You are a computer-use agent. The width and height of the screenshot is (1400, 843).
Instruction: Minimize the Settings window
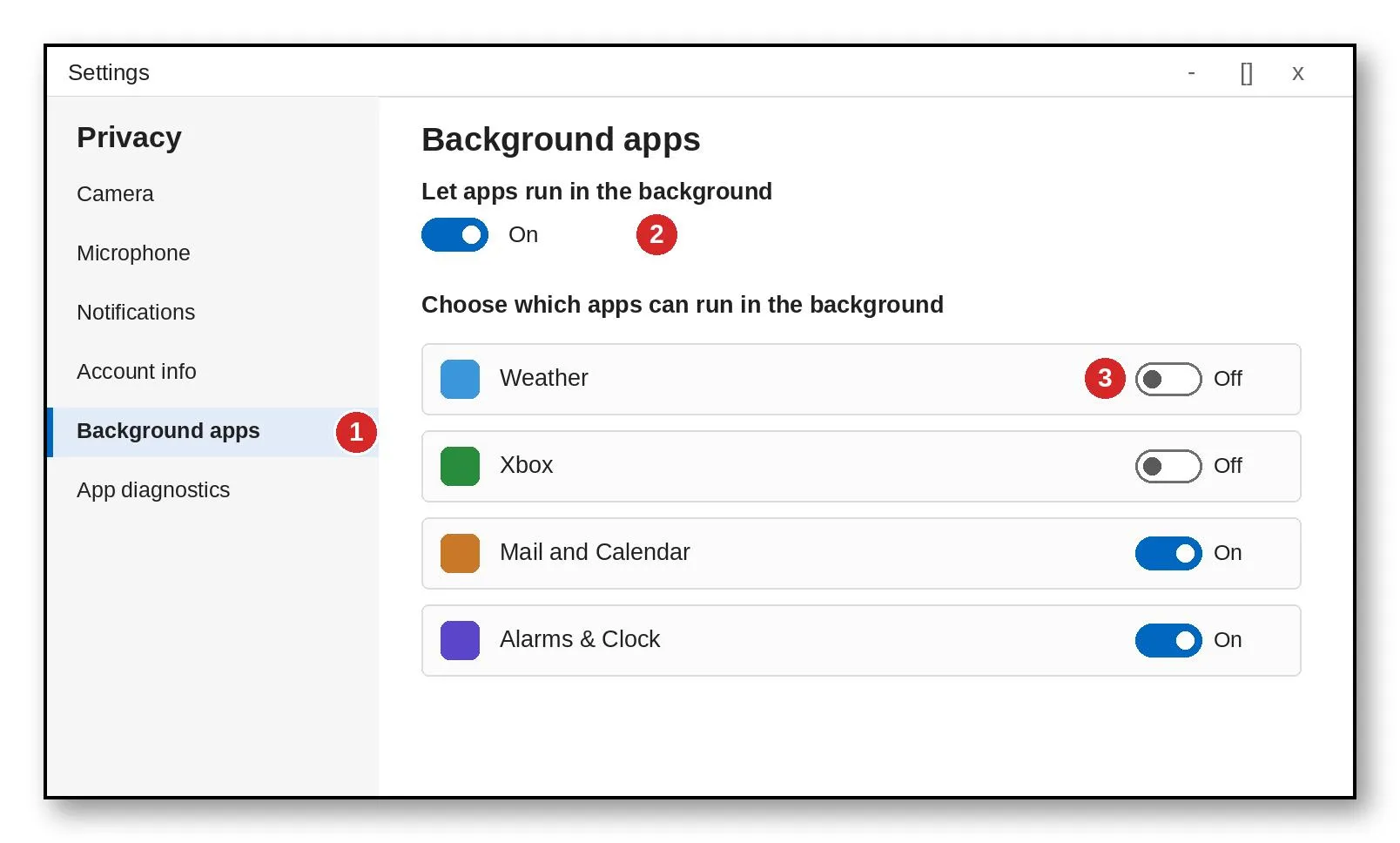tap(1191, 73)
